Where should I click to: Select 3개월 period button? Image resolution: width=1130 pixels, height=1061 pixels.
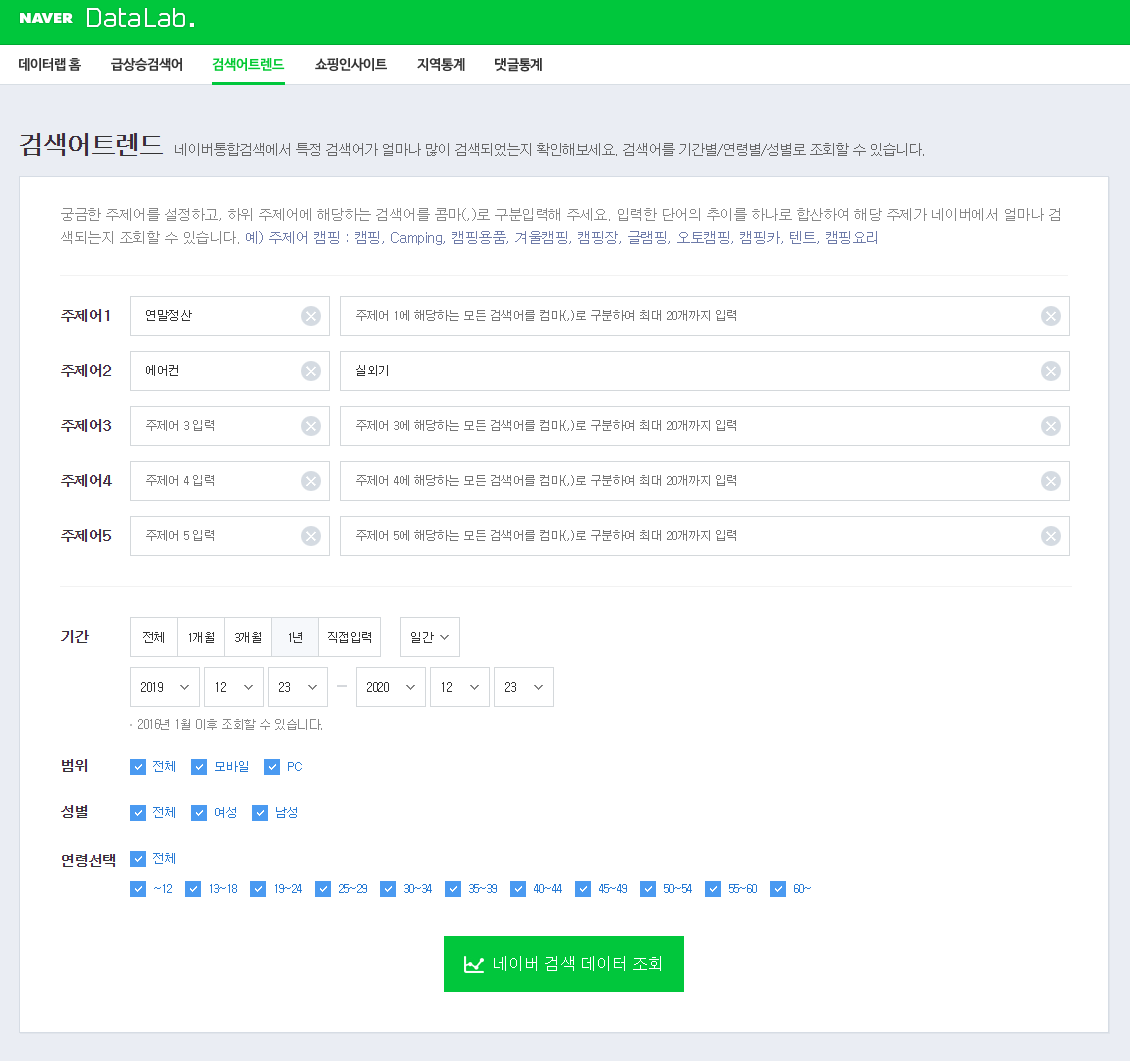pyautogui.click(x=248, y=637)
